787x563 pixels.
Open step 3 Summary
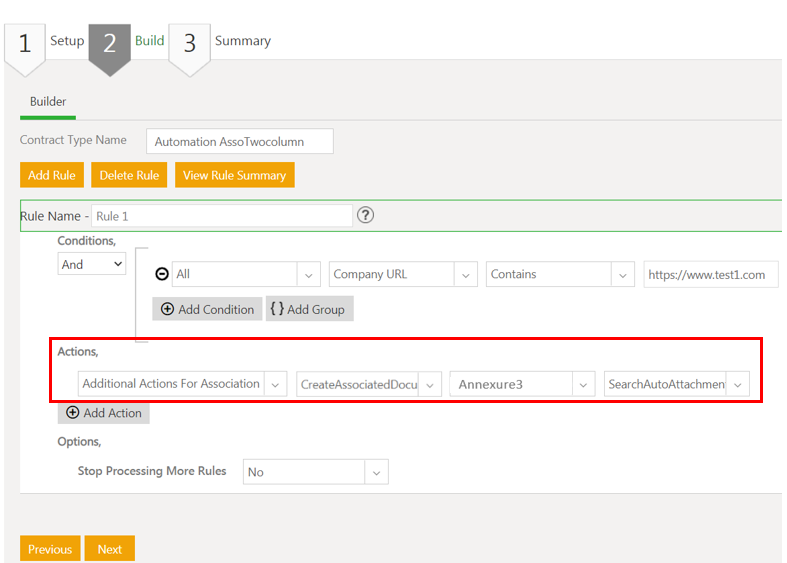[189, 44]
